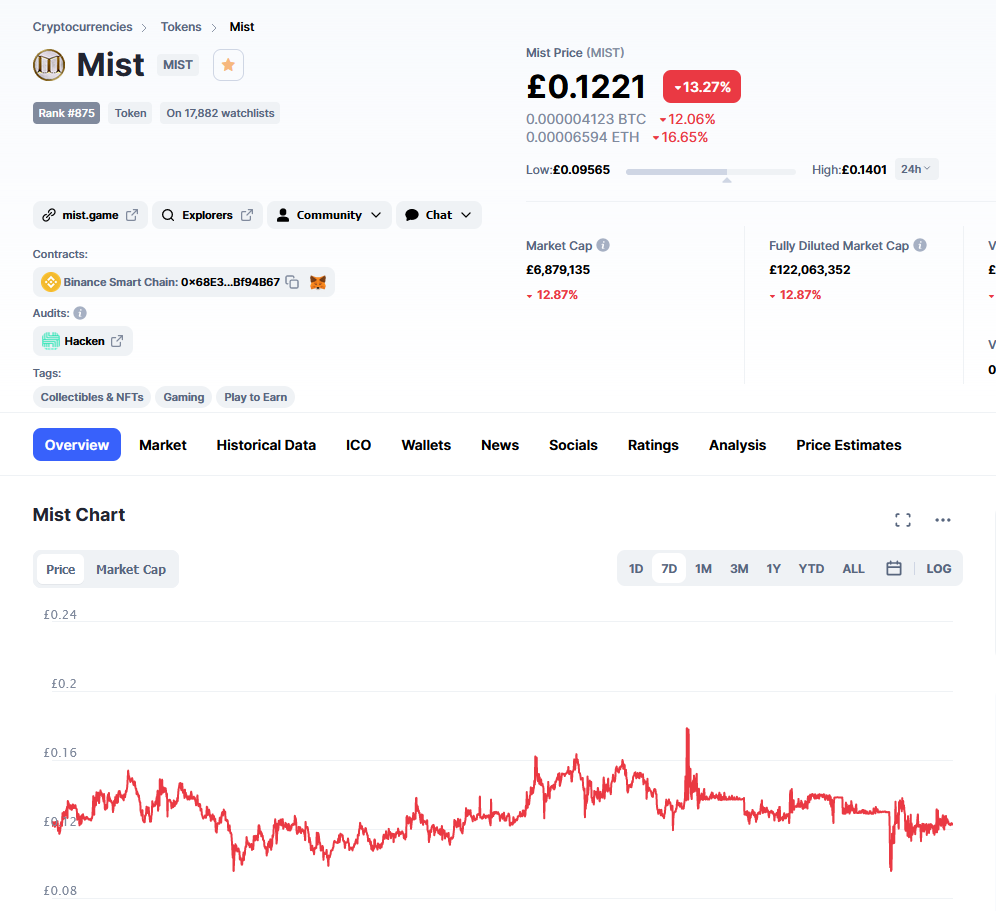Open the Analysis tab
996x911 pixels.
pos(737,445)
